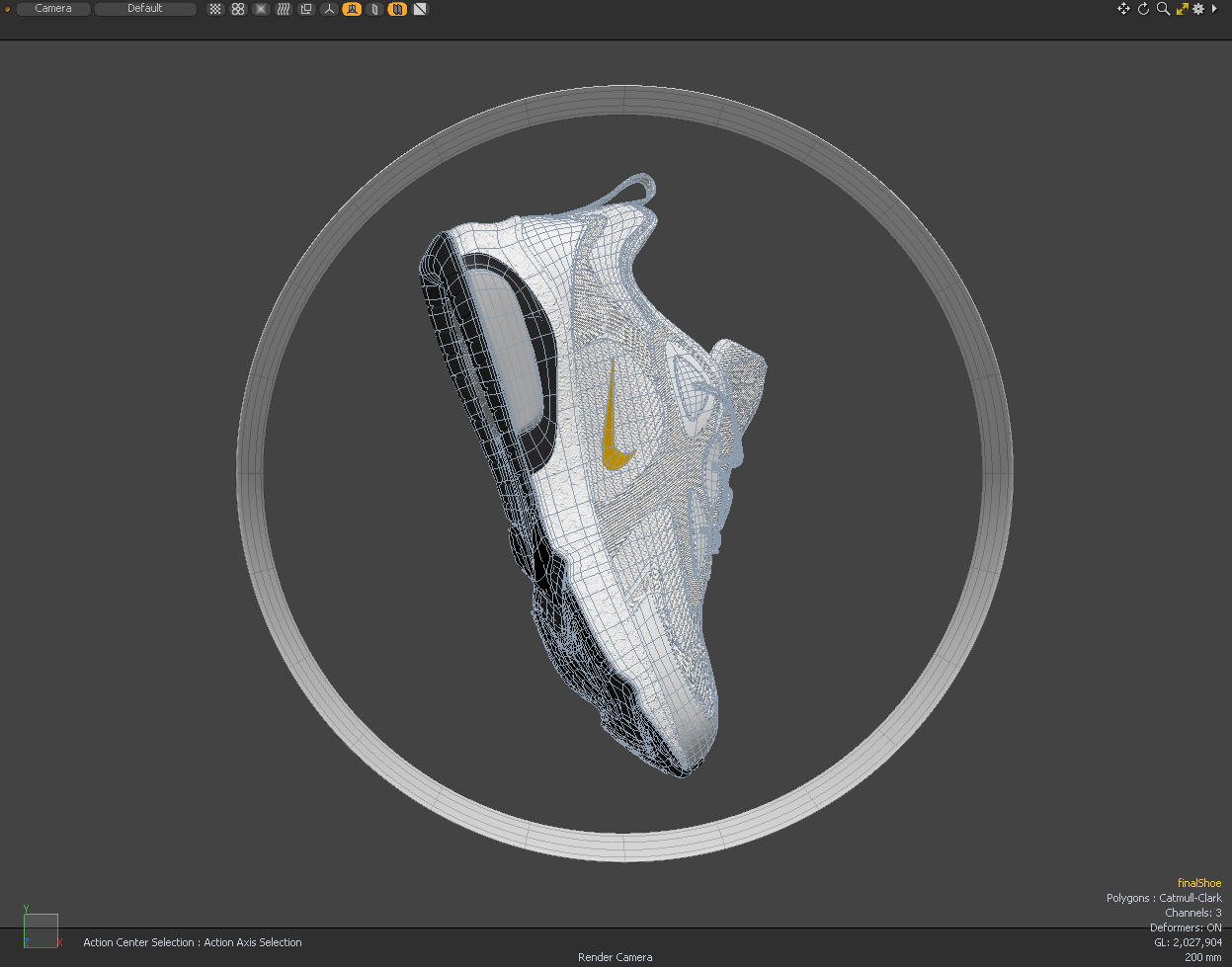
Task: Click the 'finalShoe' item name
Action: click(1199, 883)
